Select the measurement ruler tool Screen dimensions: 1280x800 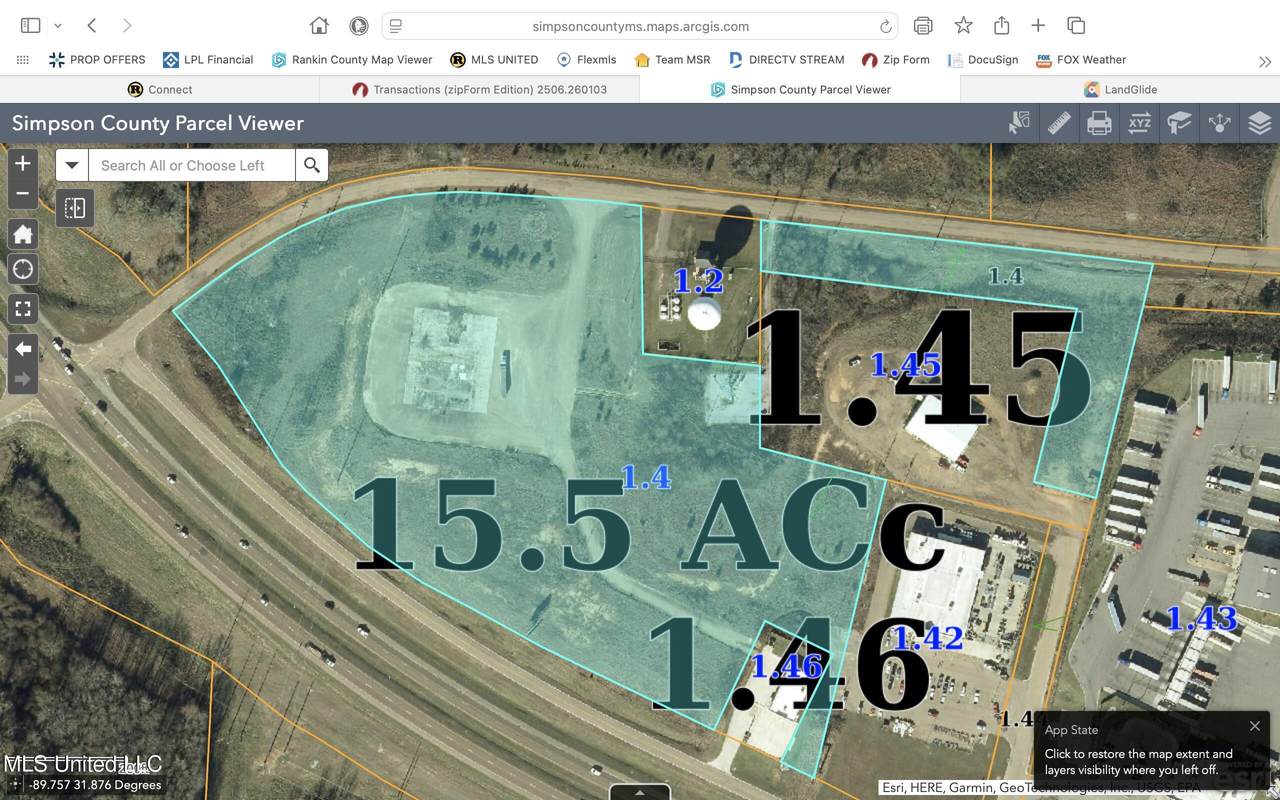[x=1059, y=123]
